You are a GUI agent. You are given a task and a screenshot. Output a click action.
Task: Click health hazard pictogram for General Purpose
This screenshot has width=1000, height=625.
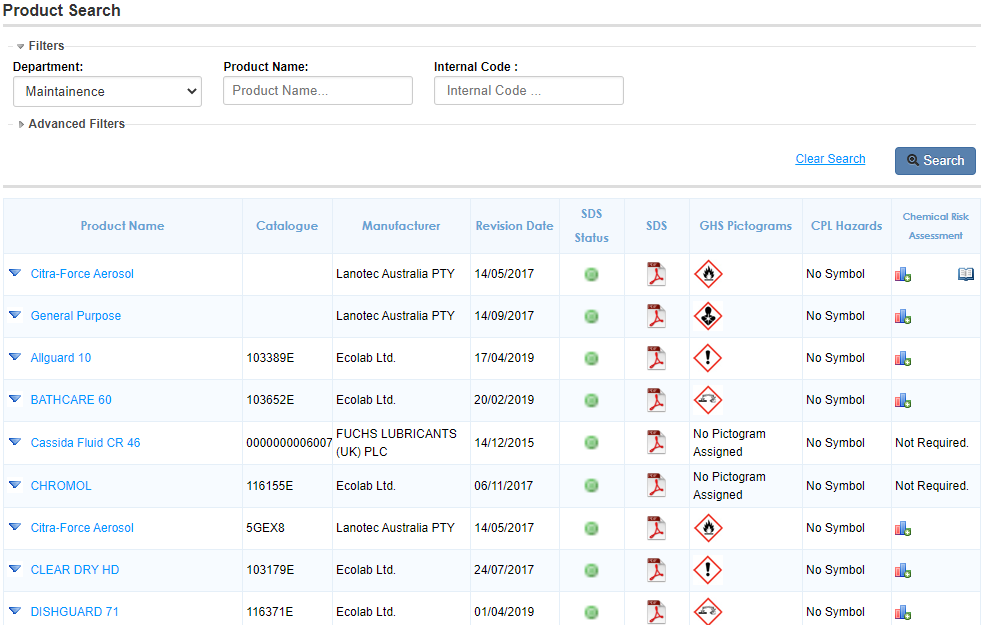(708, 316)
